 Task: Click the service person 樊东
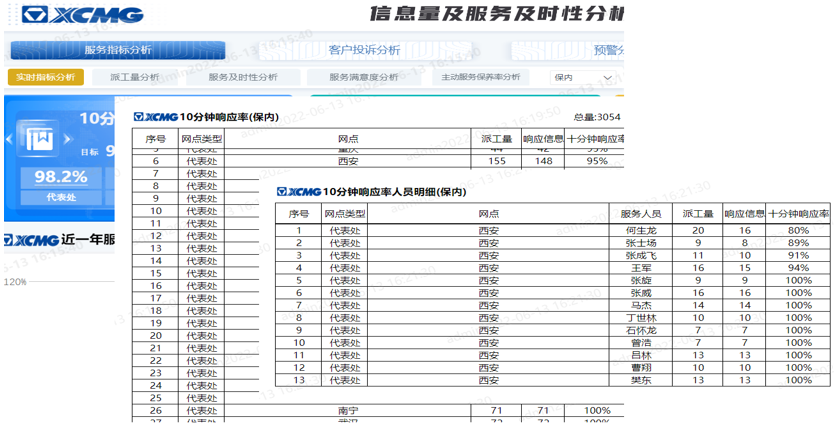(x=641, y=381)
